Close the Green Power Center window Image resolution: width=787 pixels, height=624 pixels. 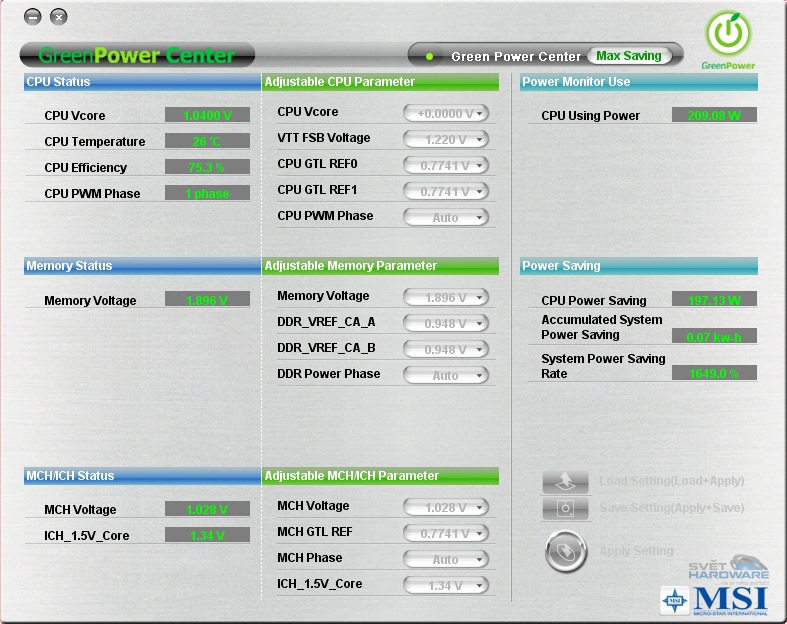pos(59,17)
